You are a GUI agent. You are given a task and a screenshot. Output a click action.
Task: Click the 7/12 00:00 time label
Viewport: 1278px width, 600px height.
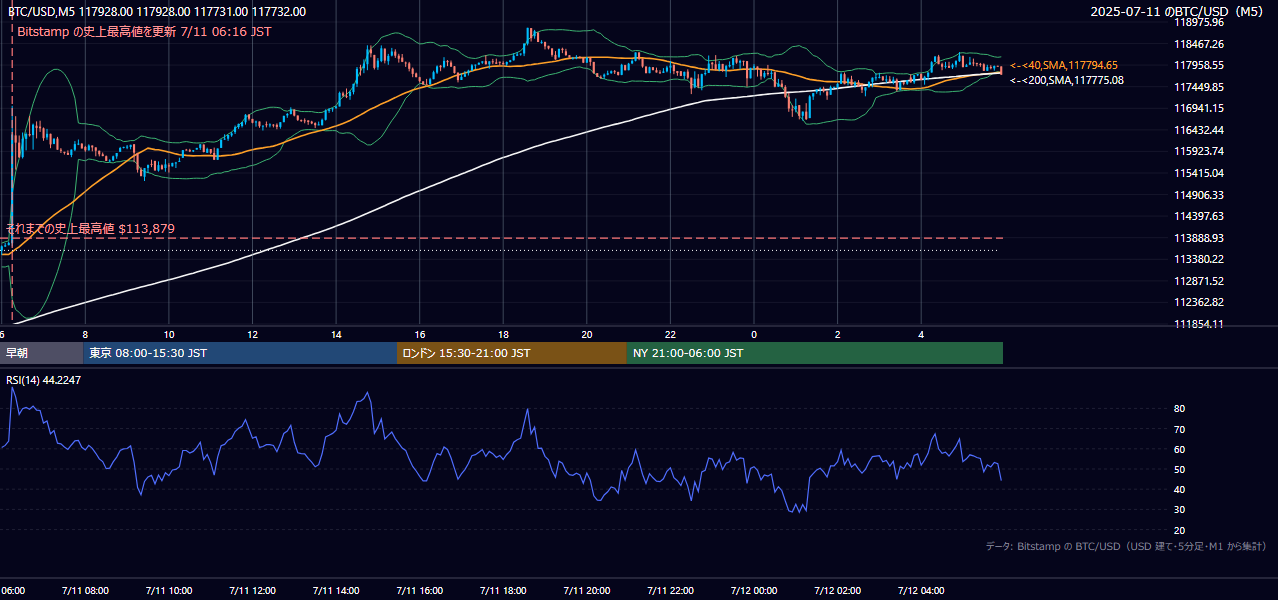753,591
